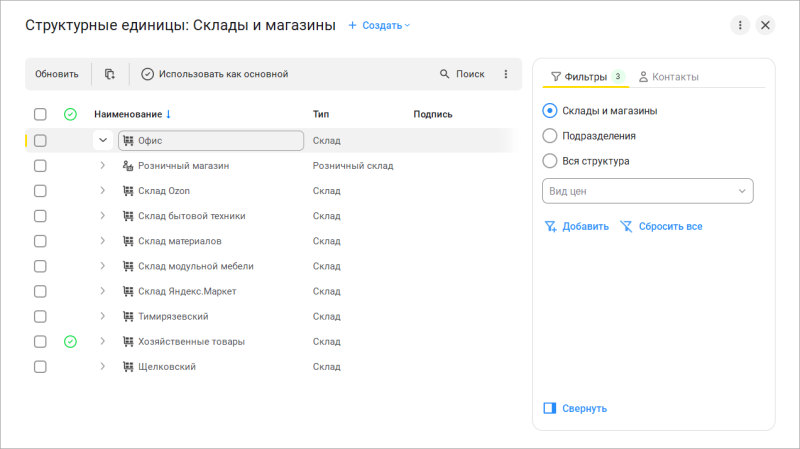Viewport: 800px width, 449px height.
Task: Click the Свернуть panel collapse icon
Action: pos(549,408)
